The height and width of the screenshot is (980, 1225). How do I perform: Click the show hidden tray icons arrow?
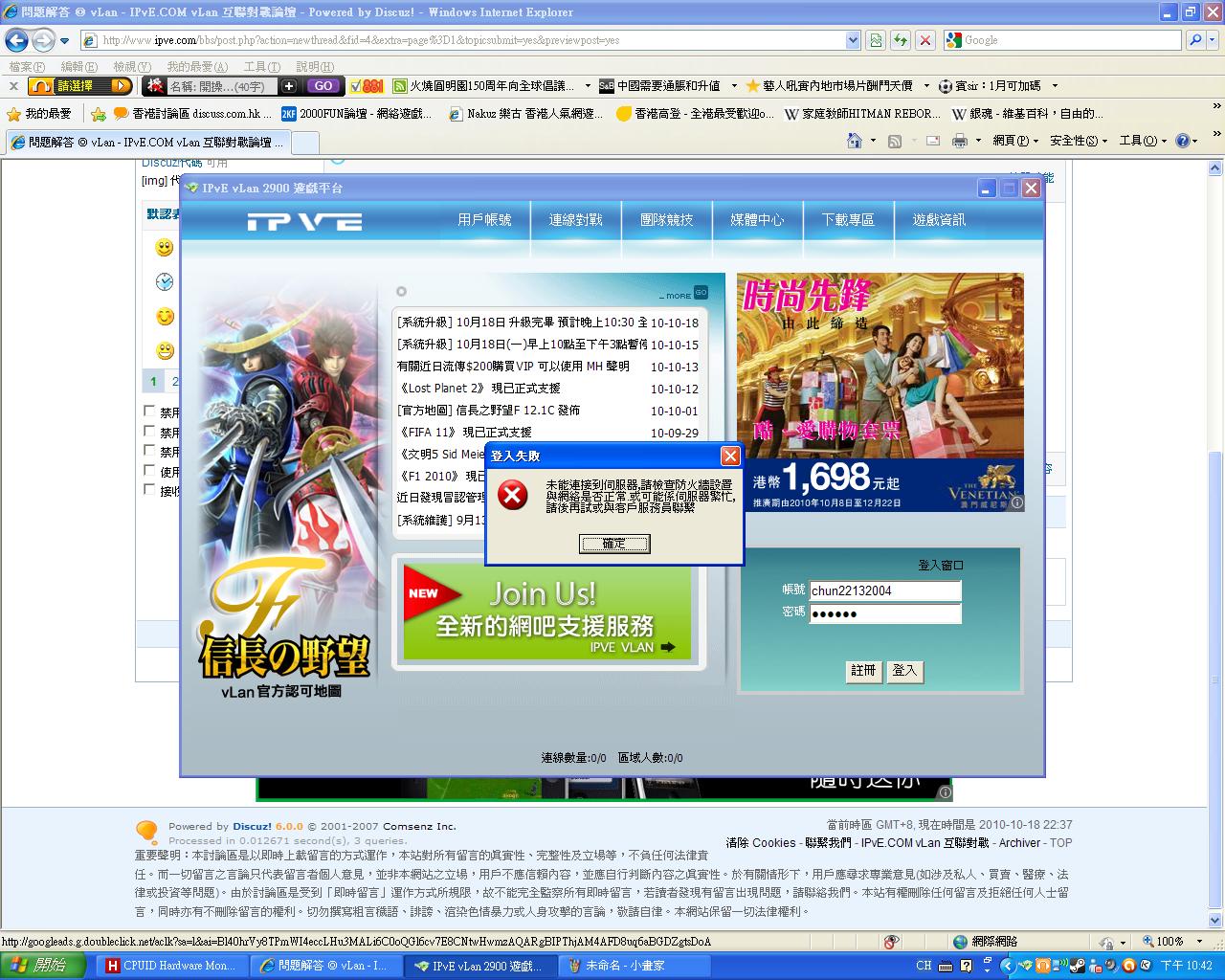click(1010, 966)
